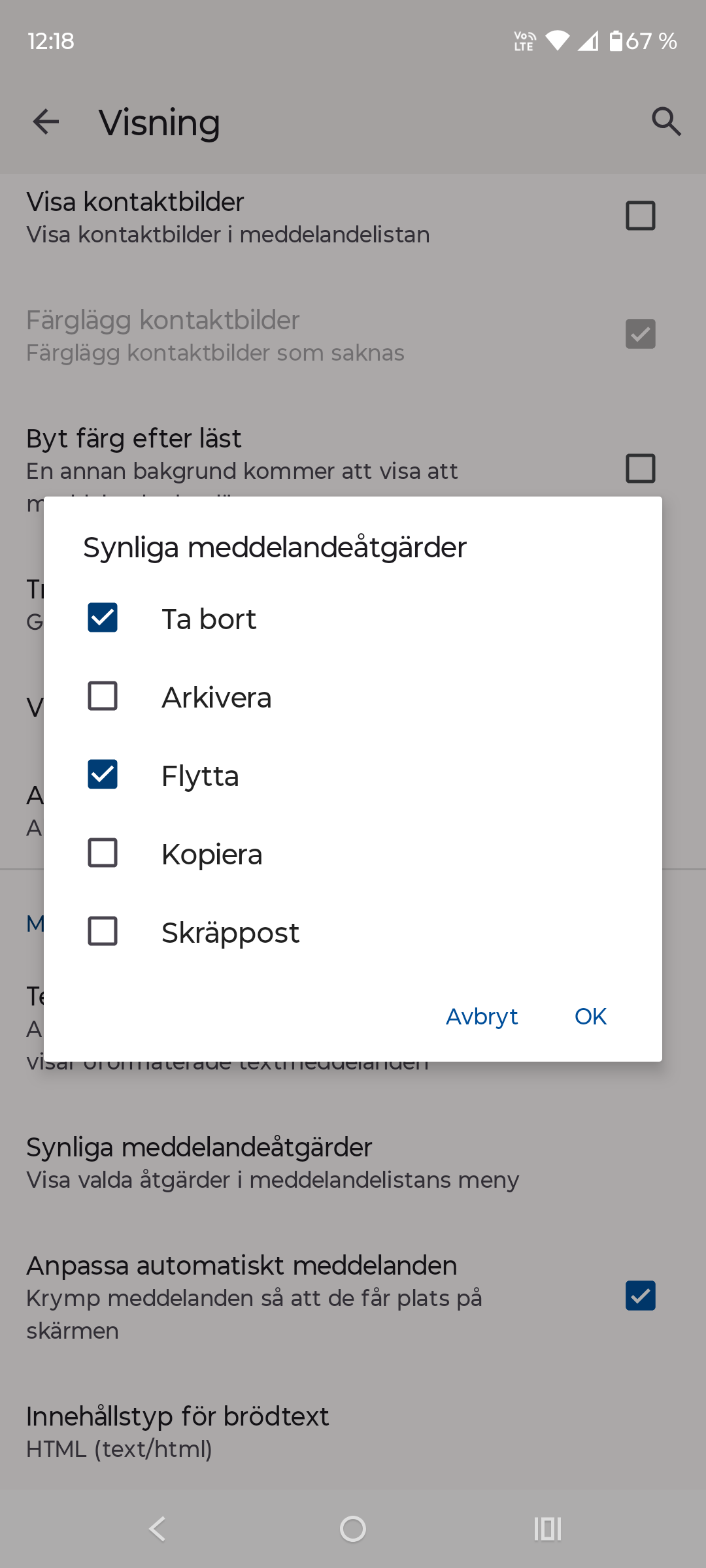Tap the battery icon in status bar
Screen dimensions: 706x1568
tap(616, 41)
